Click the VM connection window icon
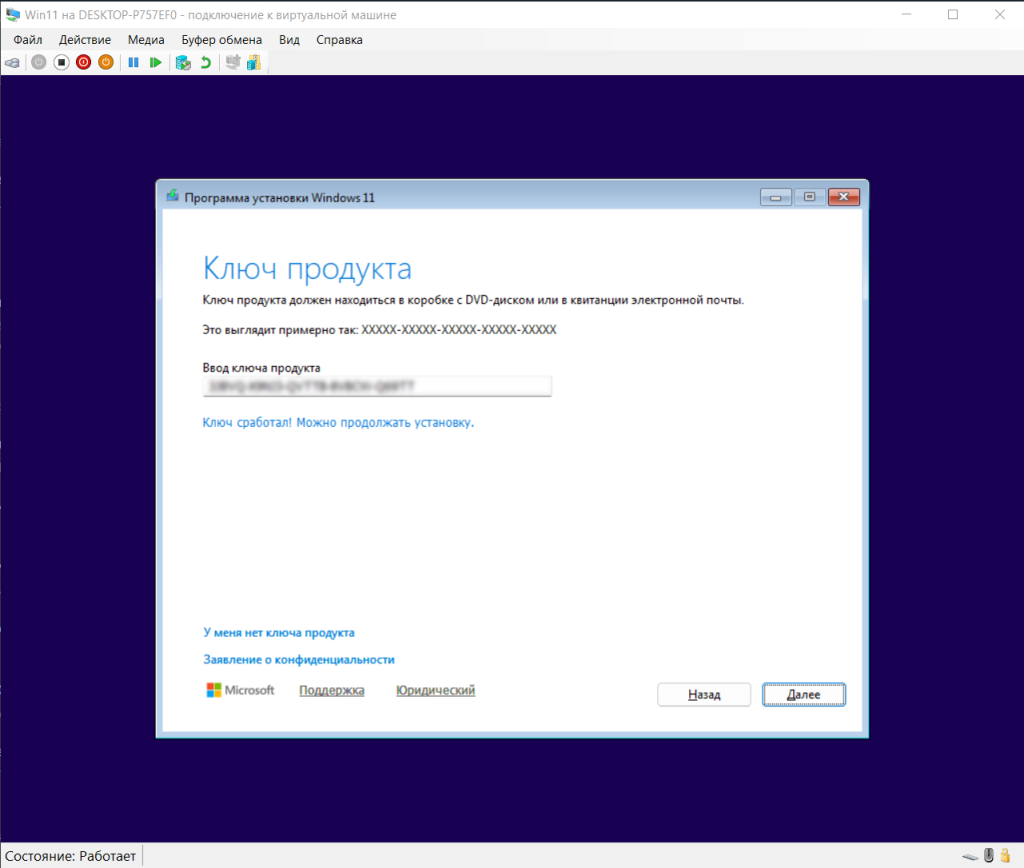The image size is (1024, 868). (x=12, y=14)
